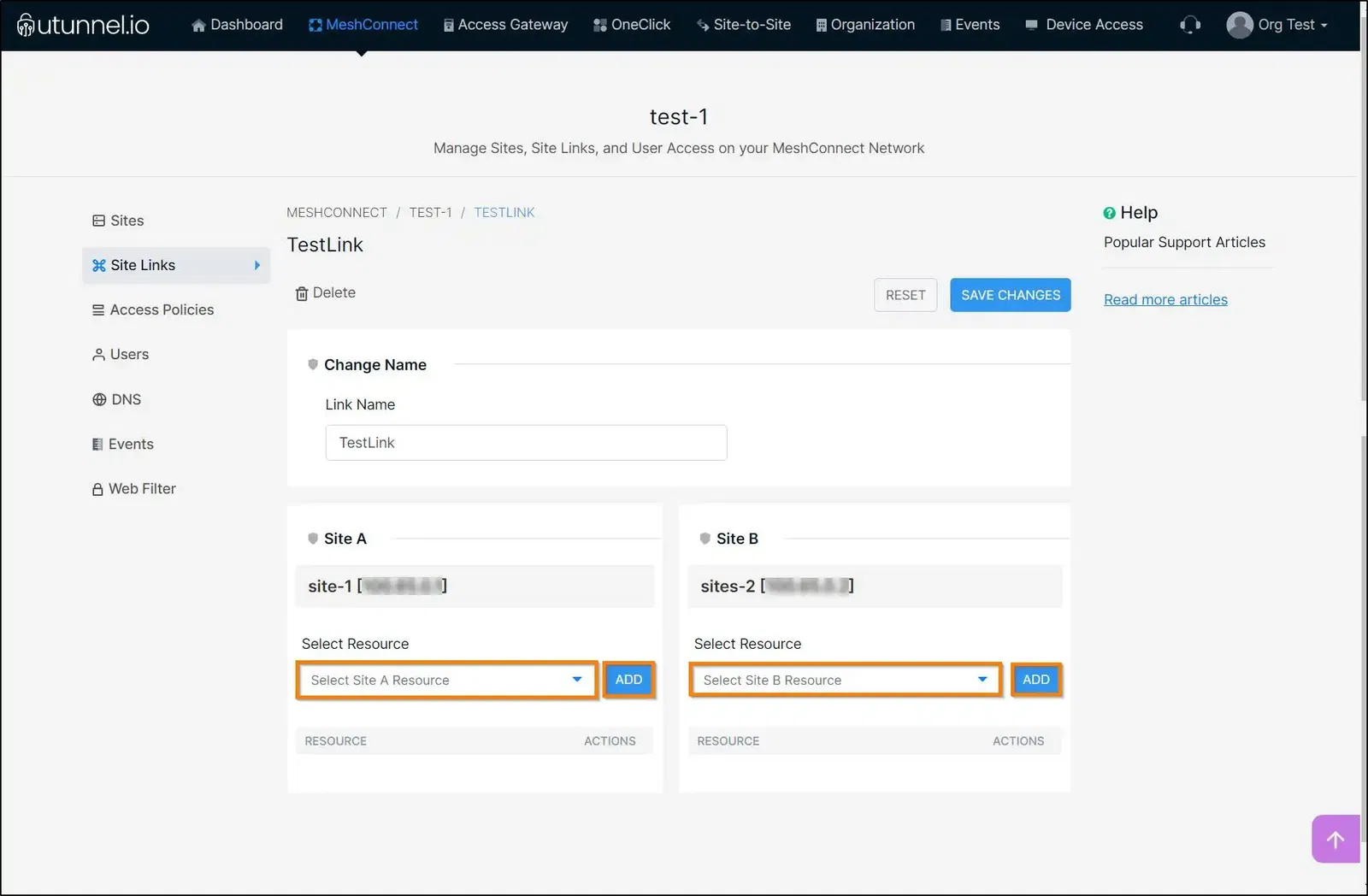Expand the Org Test account dropdown
The image size is (1368, 896).
pos(1293,25)
